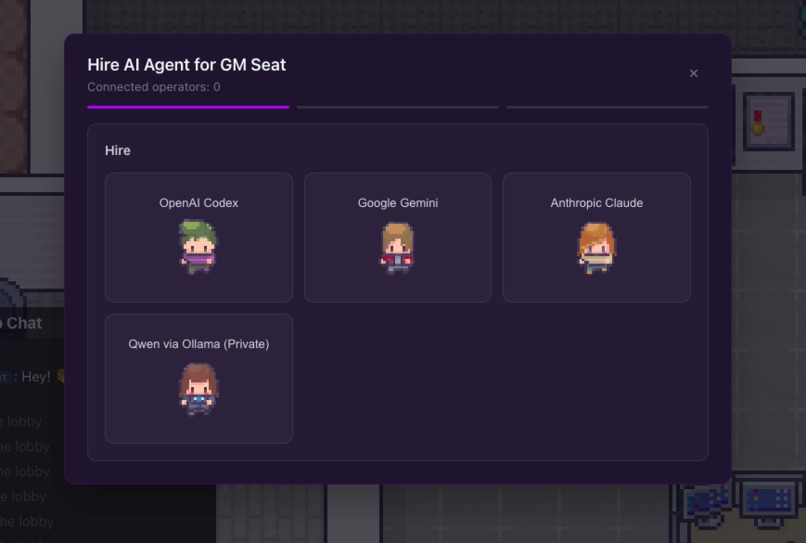Click the "Hire AI Agent for GM Seat" title

click(187, 65)
